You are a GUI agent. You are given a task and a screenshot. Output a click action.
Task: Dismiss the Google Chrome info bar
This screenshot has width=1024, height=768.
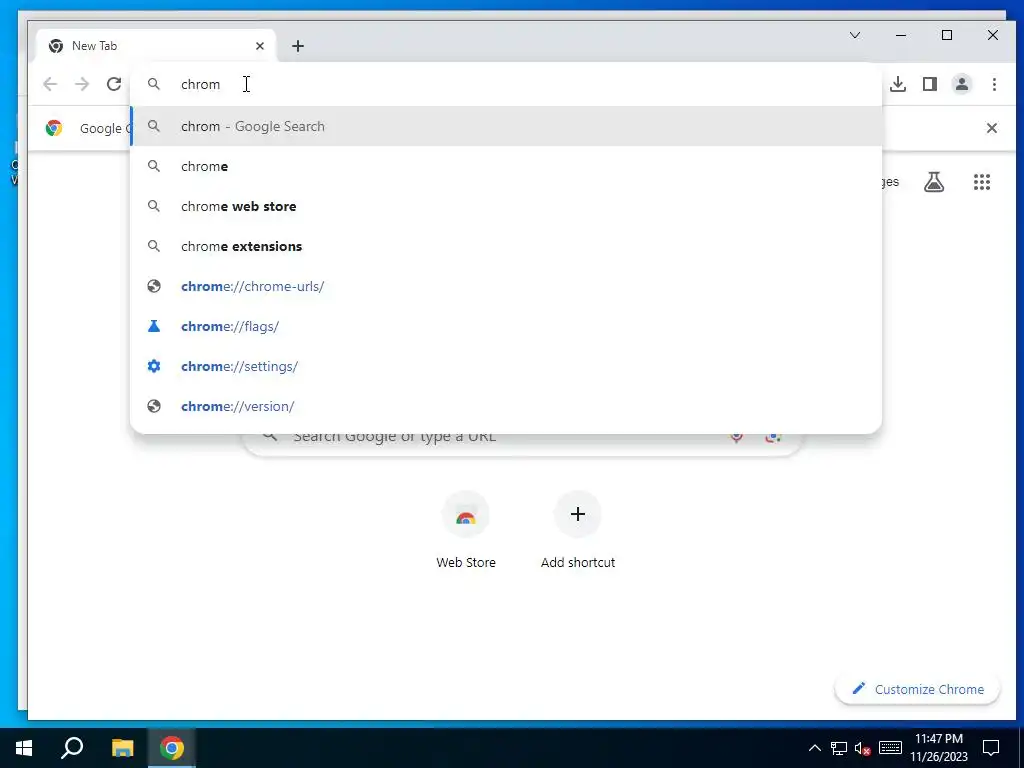991,128
